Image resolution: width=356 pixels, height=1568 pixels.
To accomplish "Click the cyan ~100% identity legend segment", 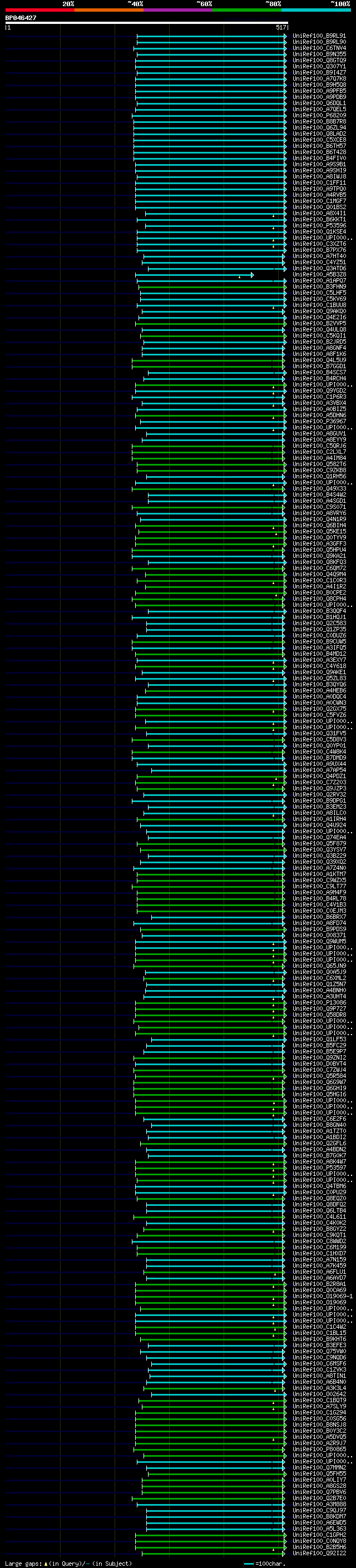I will point(316,10).
